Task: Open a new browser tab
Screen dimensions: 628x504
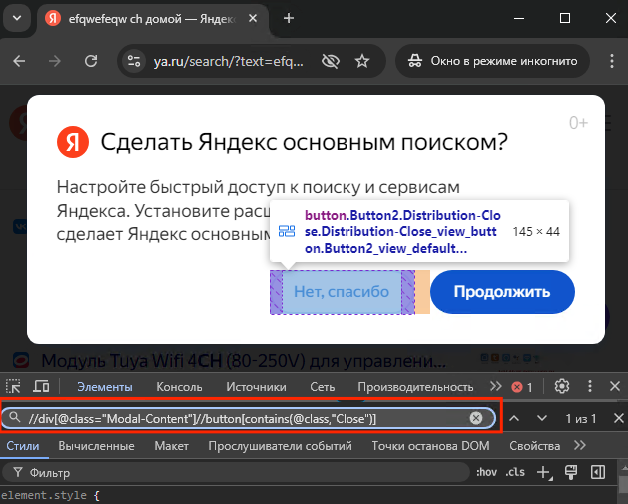Action: [x=289, y=18]
